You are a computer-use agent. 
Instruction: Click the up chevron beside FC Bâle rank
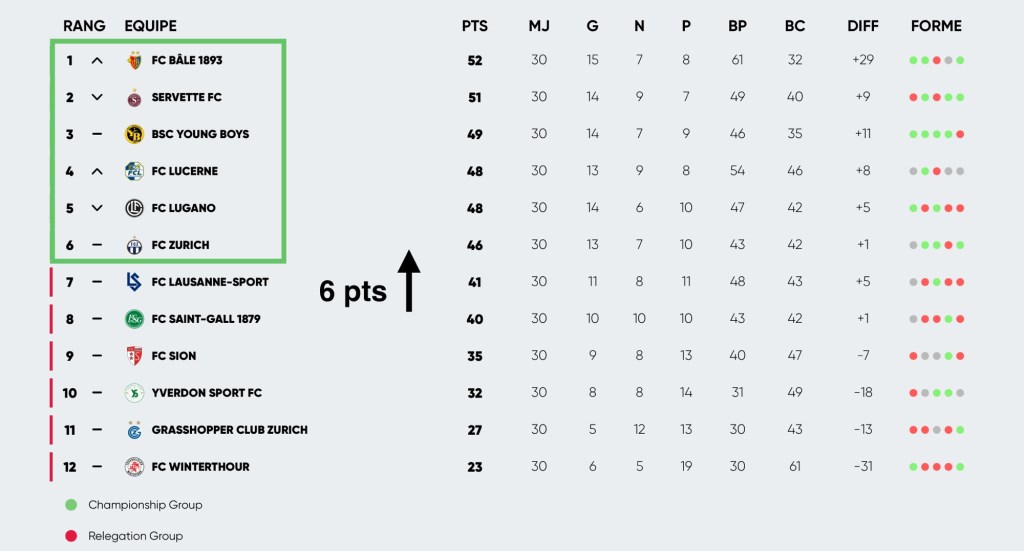point(97,61)
